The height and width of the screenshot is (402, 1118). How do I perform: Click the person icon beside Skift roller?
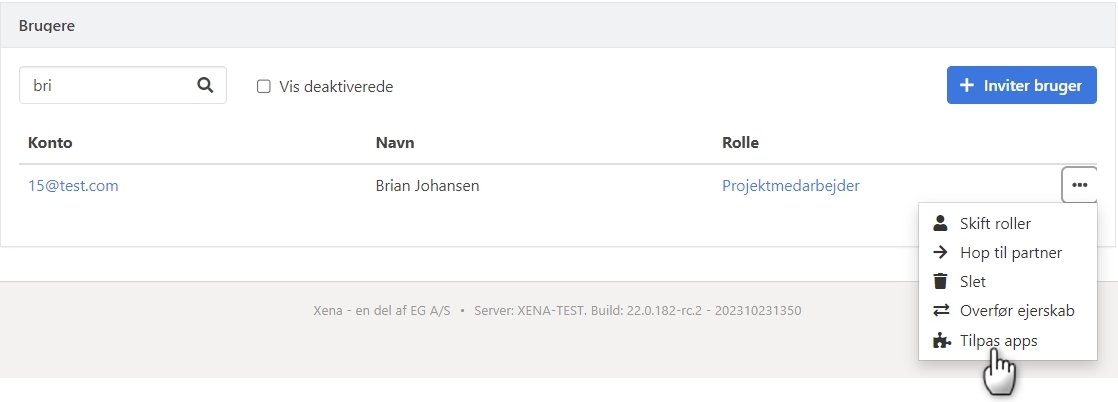tap(940, 223)
